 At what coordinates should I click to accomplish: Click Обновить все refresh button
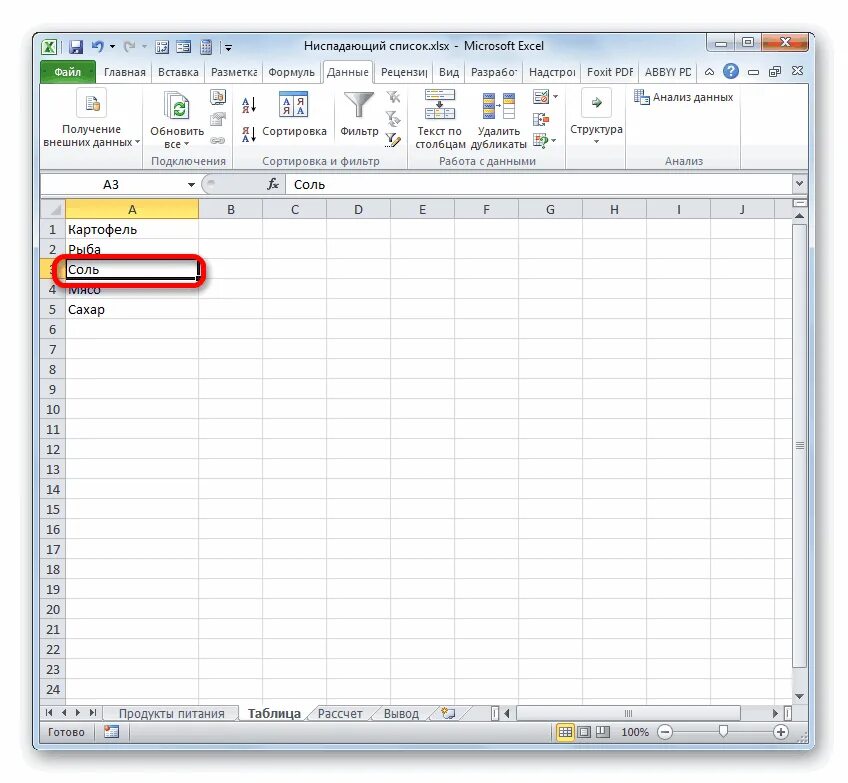pyautogui.click(x=177, y=120)
